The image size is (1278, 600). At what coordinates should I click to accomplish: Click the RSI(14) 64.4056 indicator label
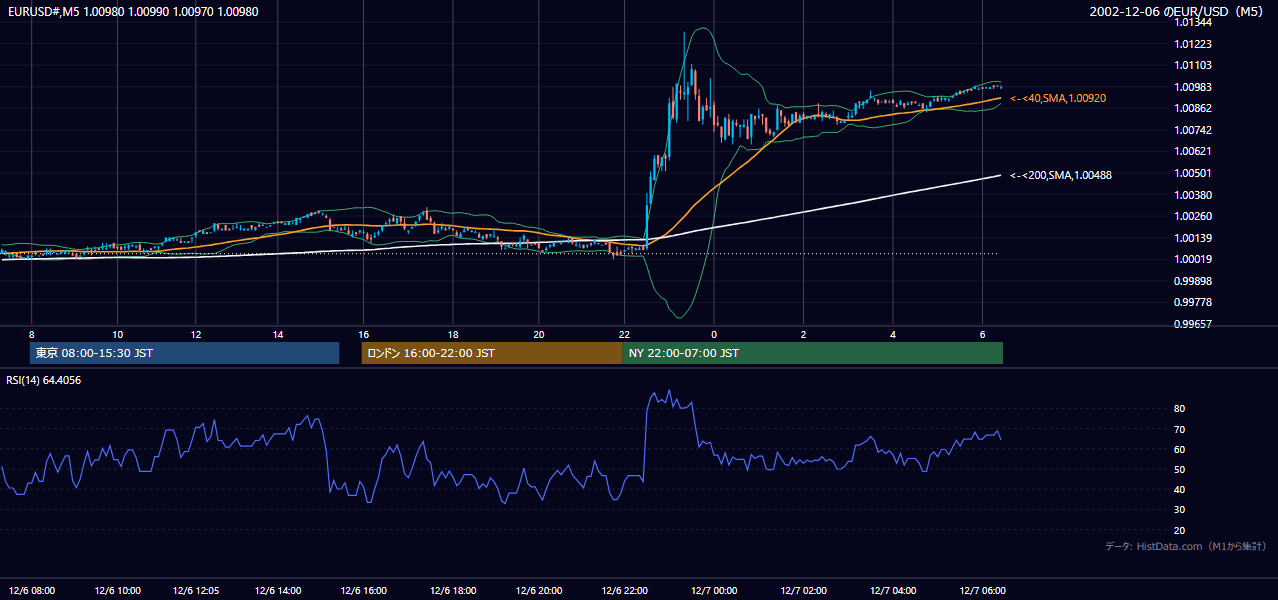44,380
